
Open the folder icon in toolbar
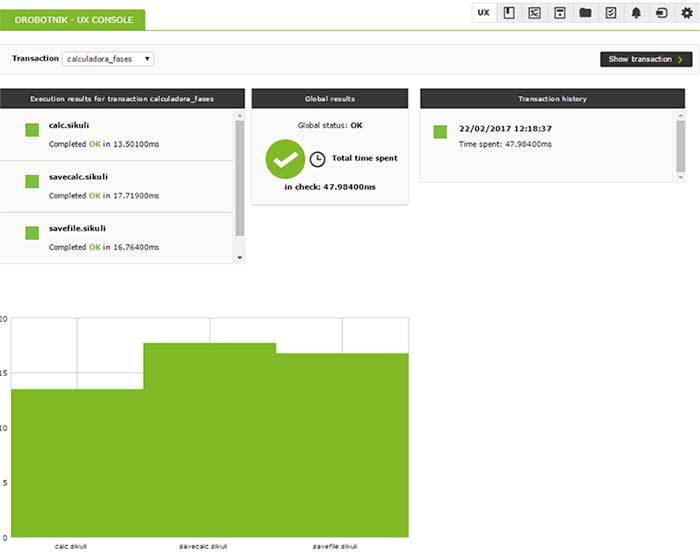click(585, 13)
